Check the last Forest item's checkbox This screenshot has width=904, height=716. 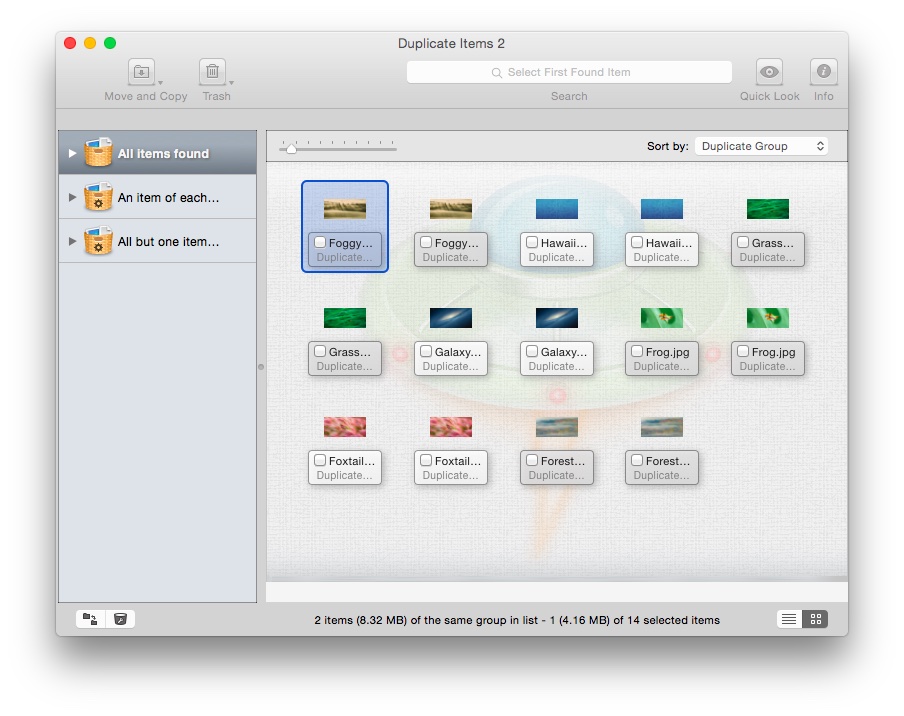637,460
